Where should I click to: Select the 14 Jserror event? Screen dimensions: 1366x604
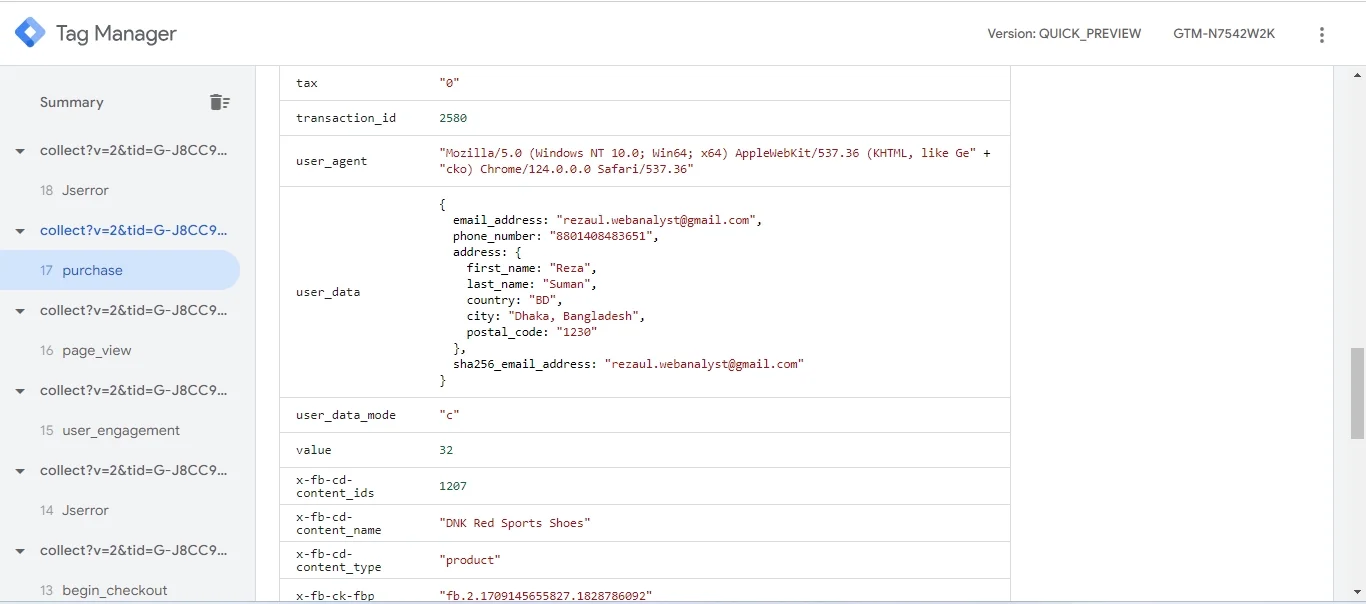[120, 510]
